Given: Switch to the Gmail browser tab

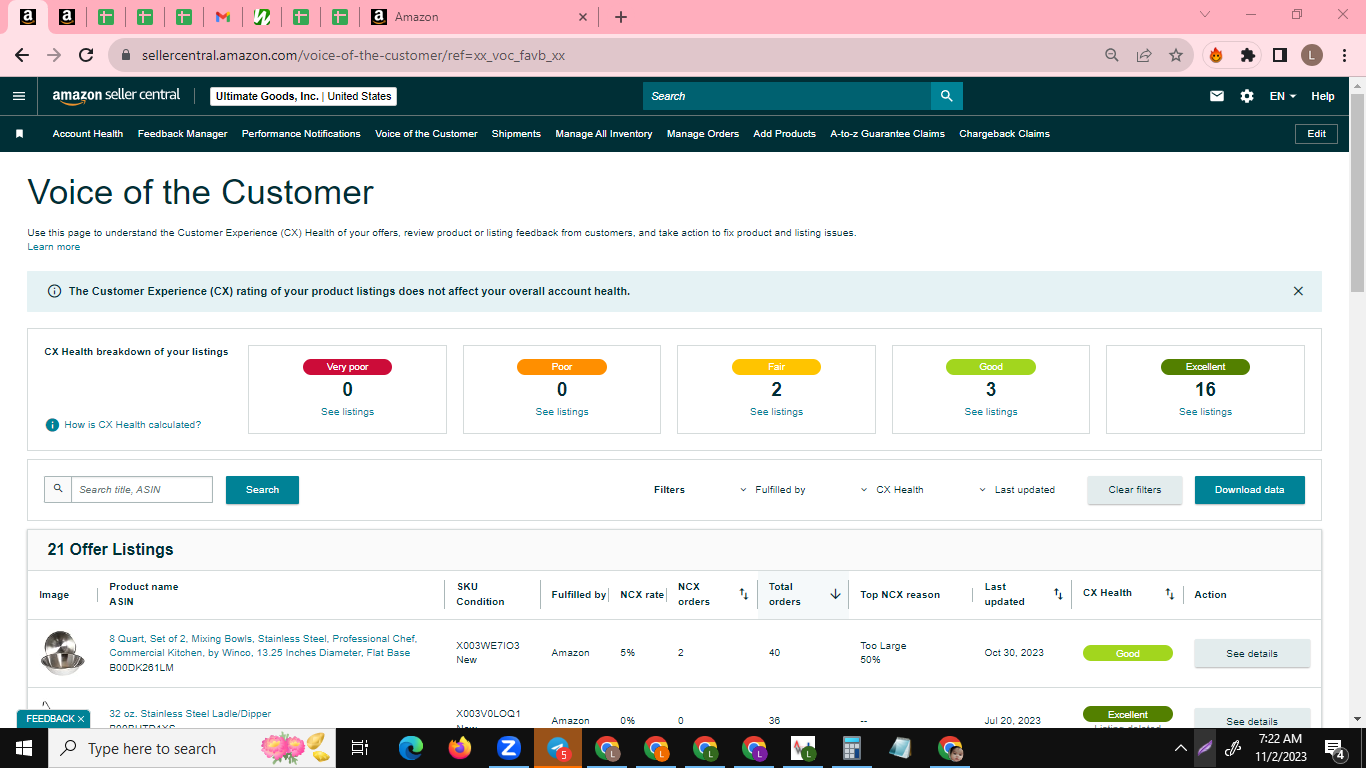Looking at the screenshot, I should (223, 17).
